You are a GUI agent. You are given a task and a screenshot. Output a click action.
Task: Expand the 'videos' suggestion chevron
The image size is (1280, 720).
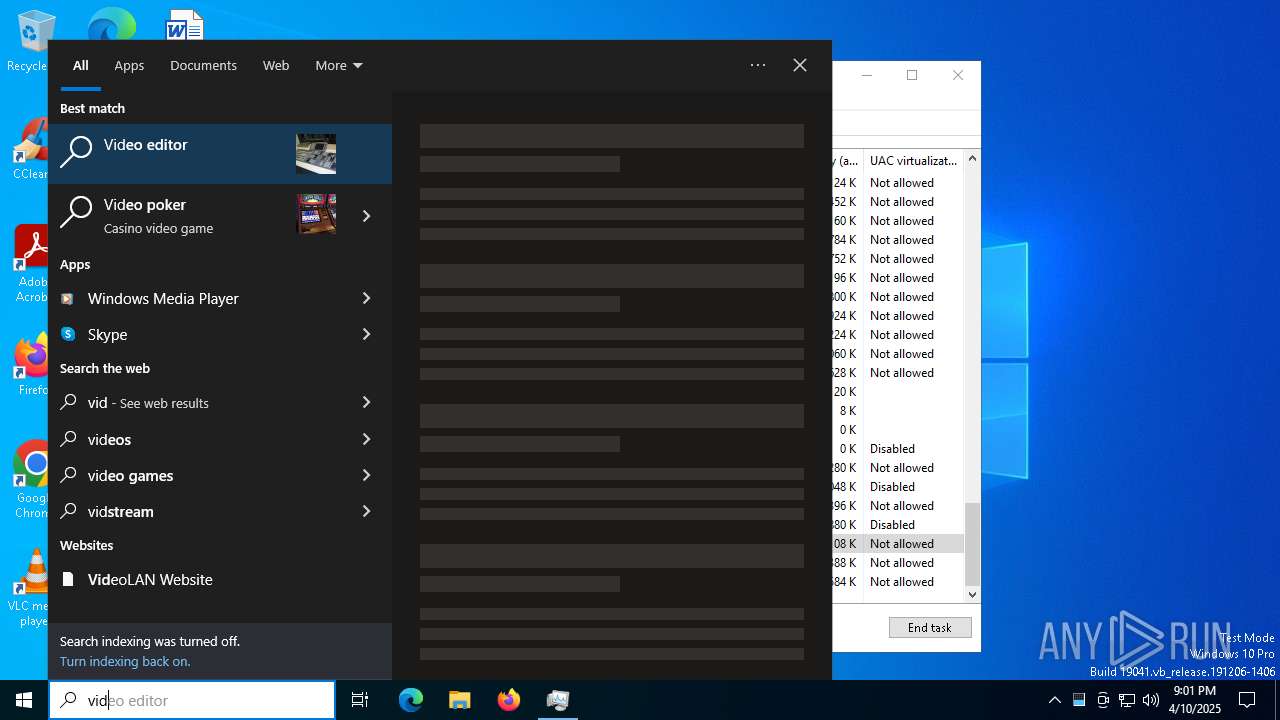tap(366, 439)
